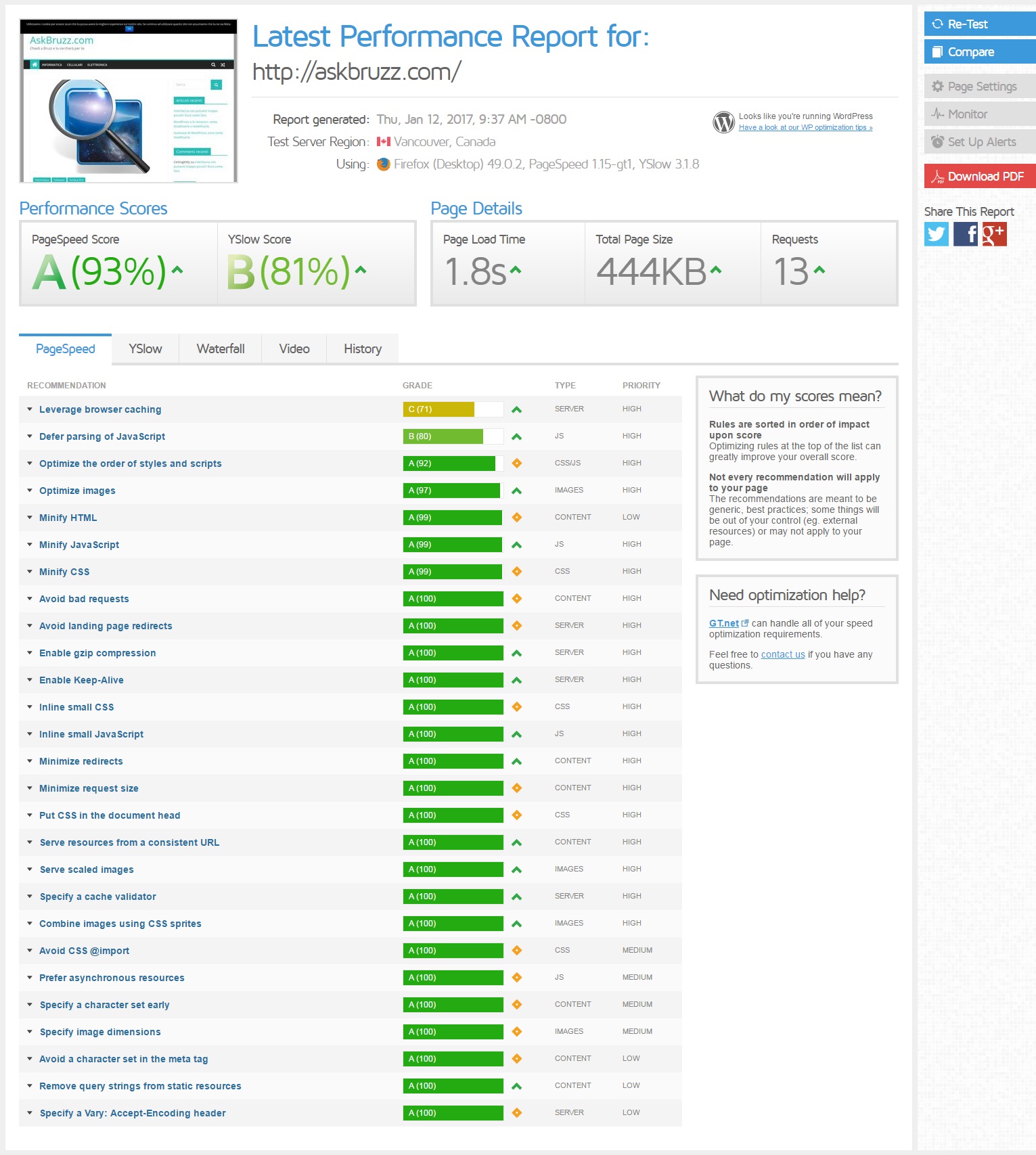Click the C (71) grade bar
This screenshot has width=1036, height=1155.
tap(453, 409)
